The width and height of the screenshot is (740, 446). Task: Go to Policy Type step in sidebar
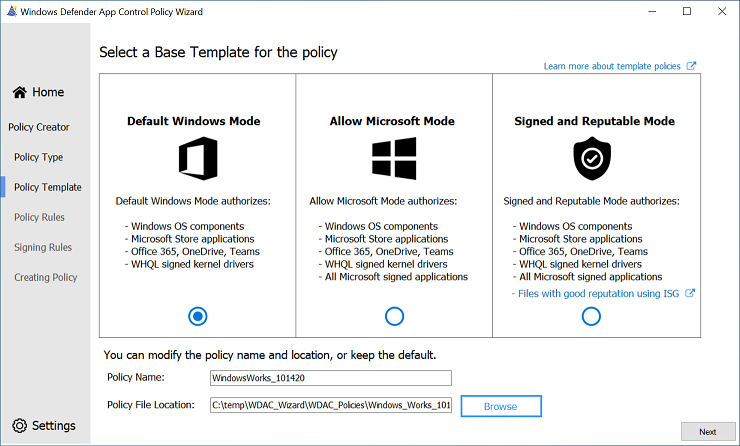(x=39, y=157)
